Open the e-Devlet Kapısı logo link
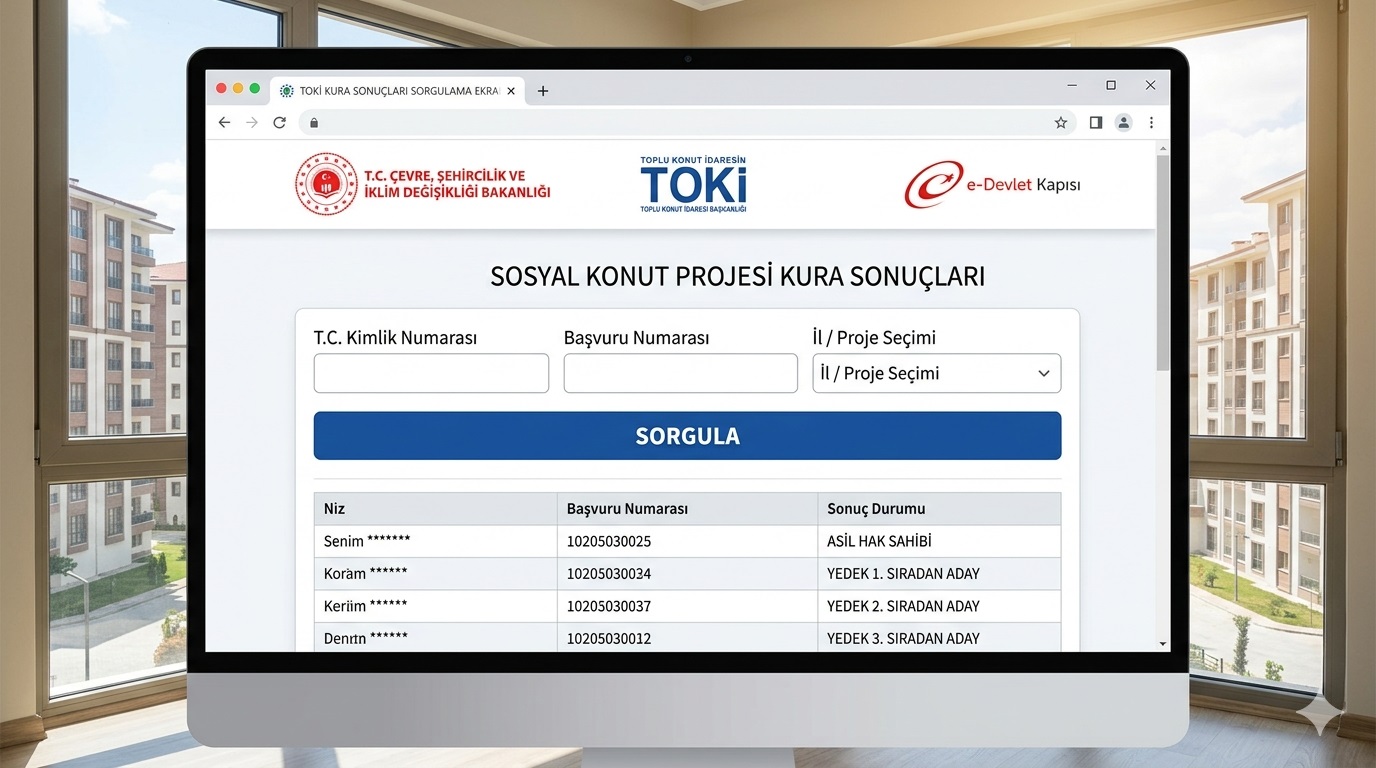Screen dimensions: 1376x768 (992, 184)
